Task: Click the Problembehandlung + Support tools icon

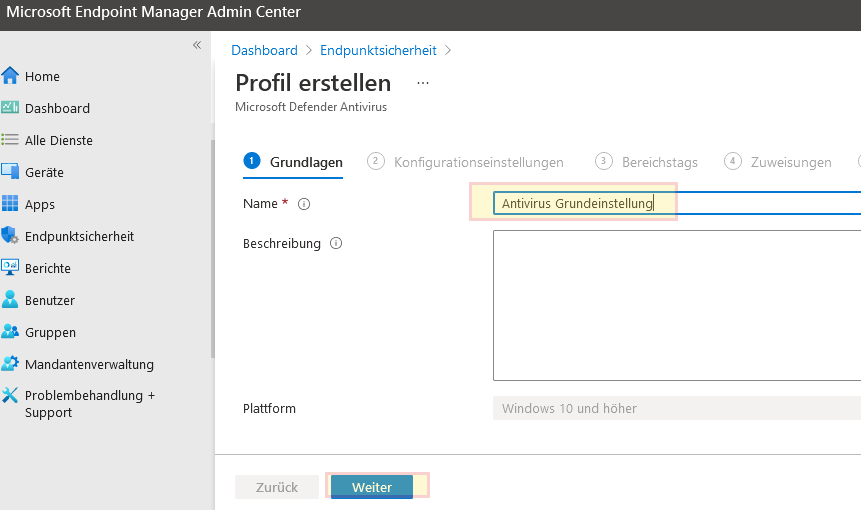Action: [11, 396]
